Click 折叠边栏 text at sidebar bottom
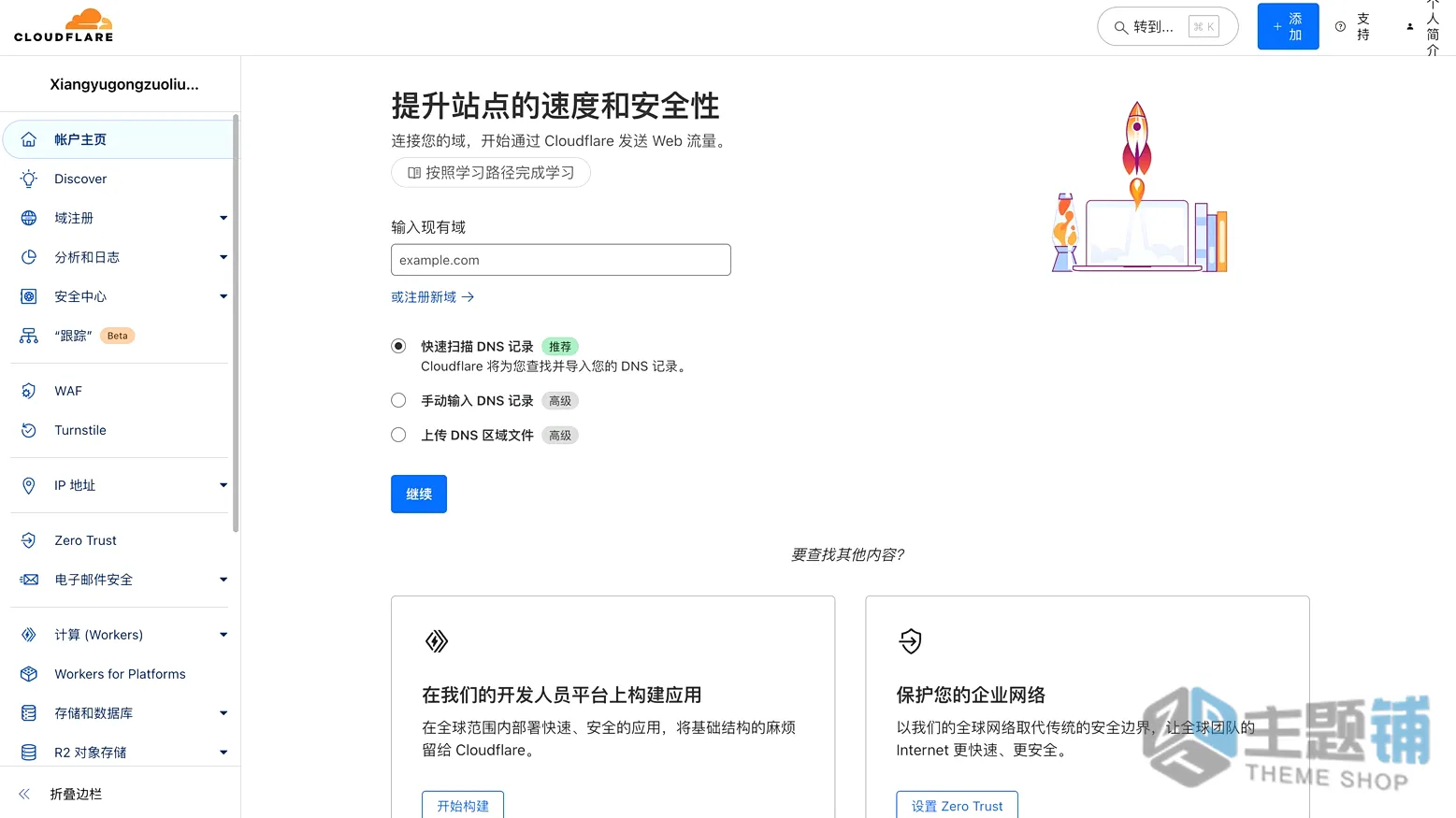The image size is (1456, 818). pyautogui.click(x=76, y=794)
